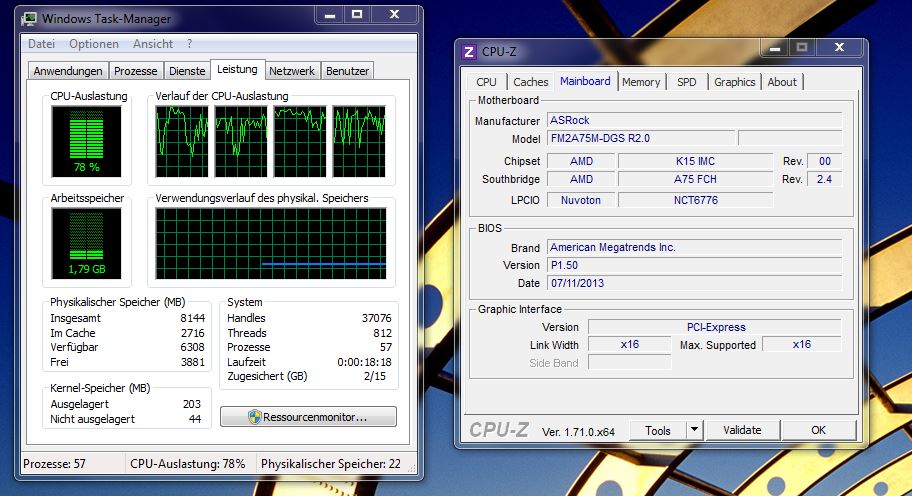This screenshot has height=496, width=912.
Task: Open the CPU tab in CPU-Z
Action: (486, 82)
